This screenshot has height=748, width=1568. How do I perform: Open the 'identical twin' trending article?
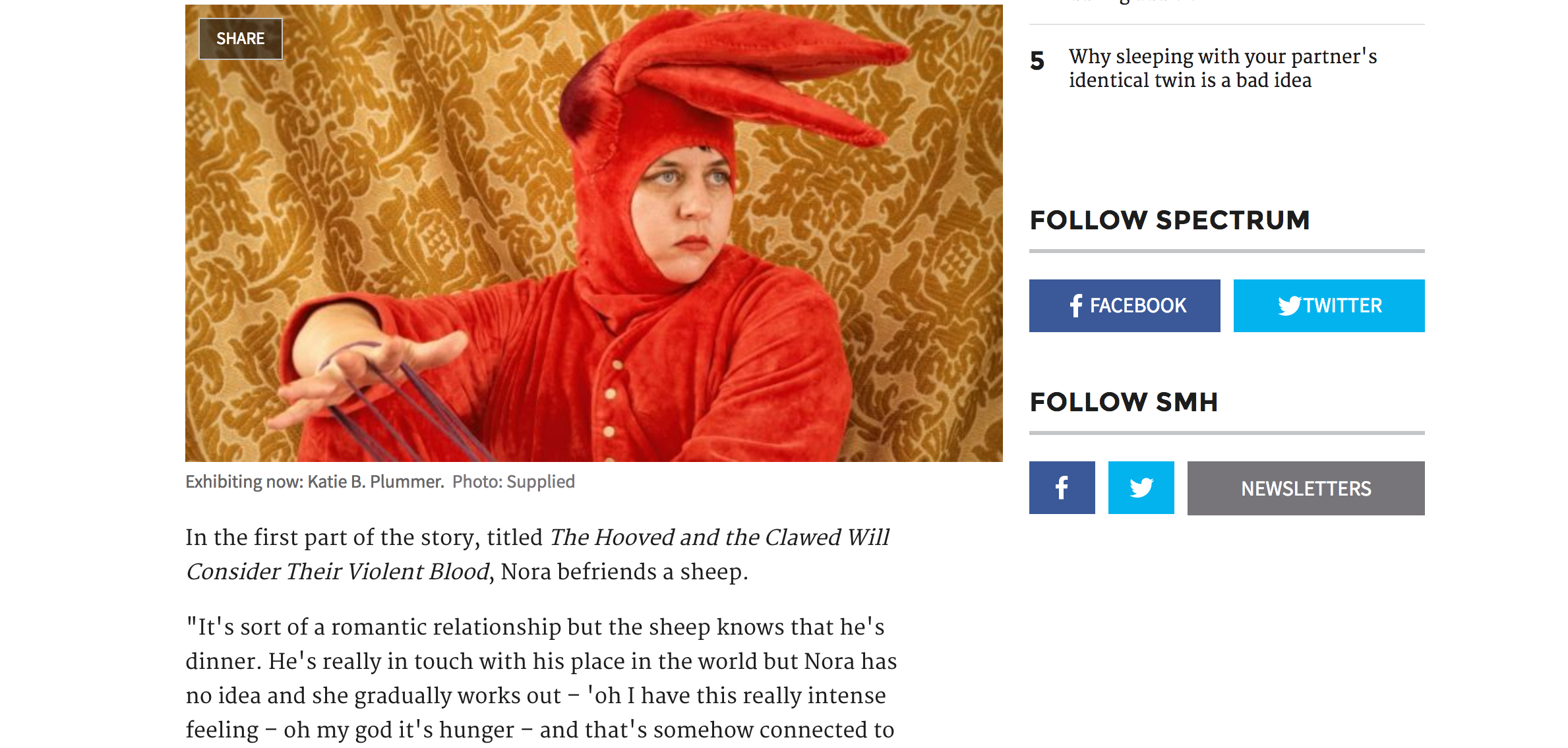coord(1222,68)
